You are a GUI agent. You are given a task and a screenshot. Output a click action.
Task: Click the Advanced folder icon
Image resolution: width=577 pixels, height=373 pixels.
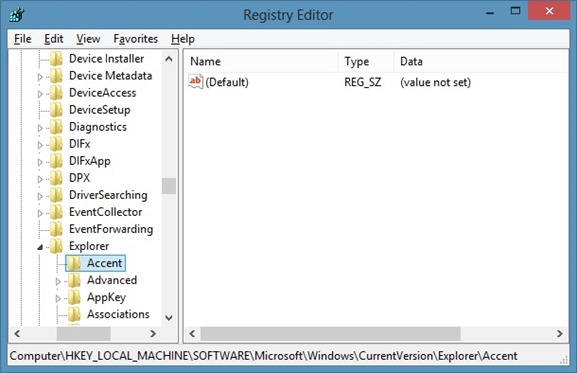click(x=74, y=280)
